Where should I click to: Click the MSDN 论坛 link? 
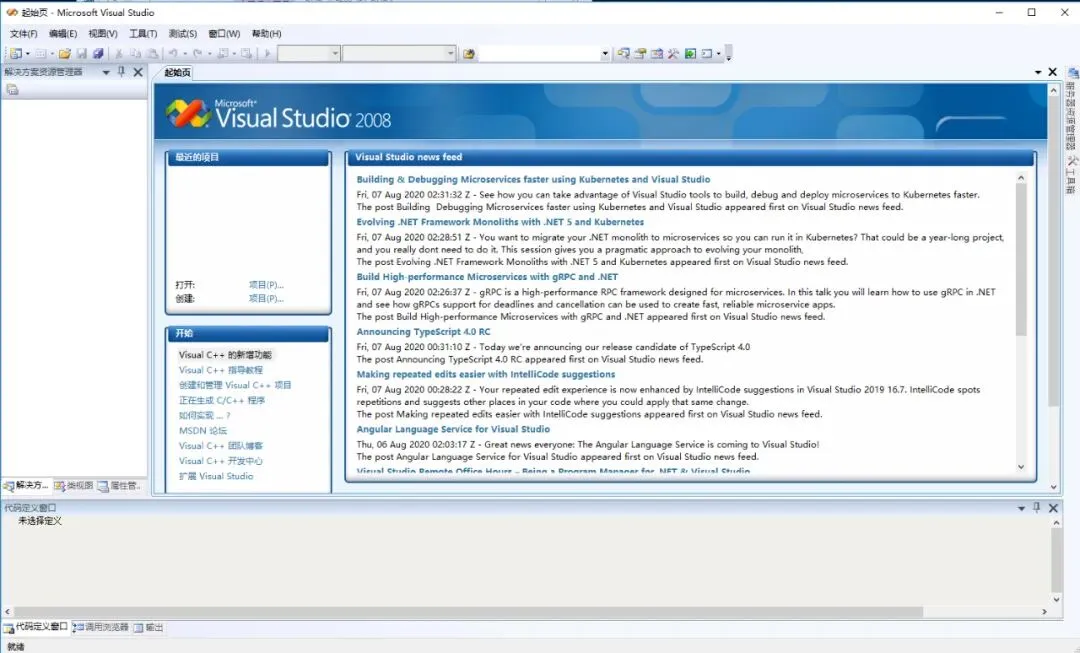tap(202, 431)
